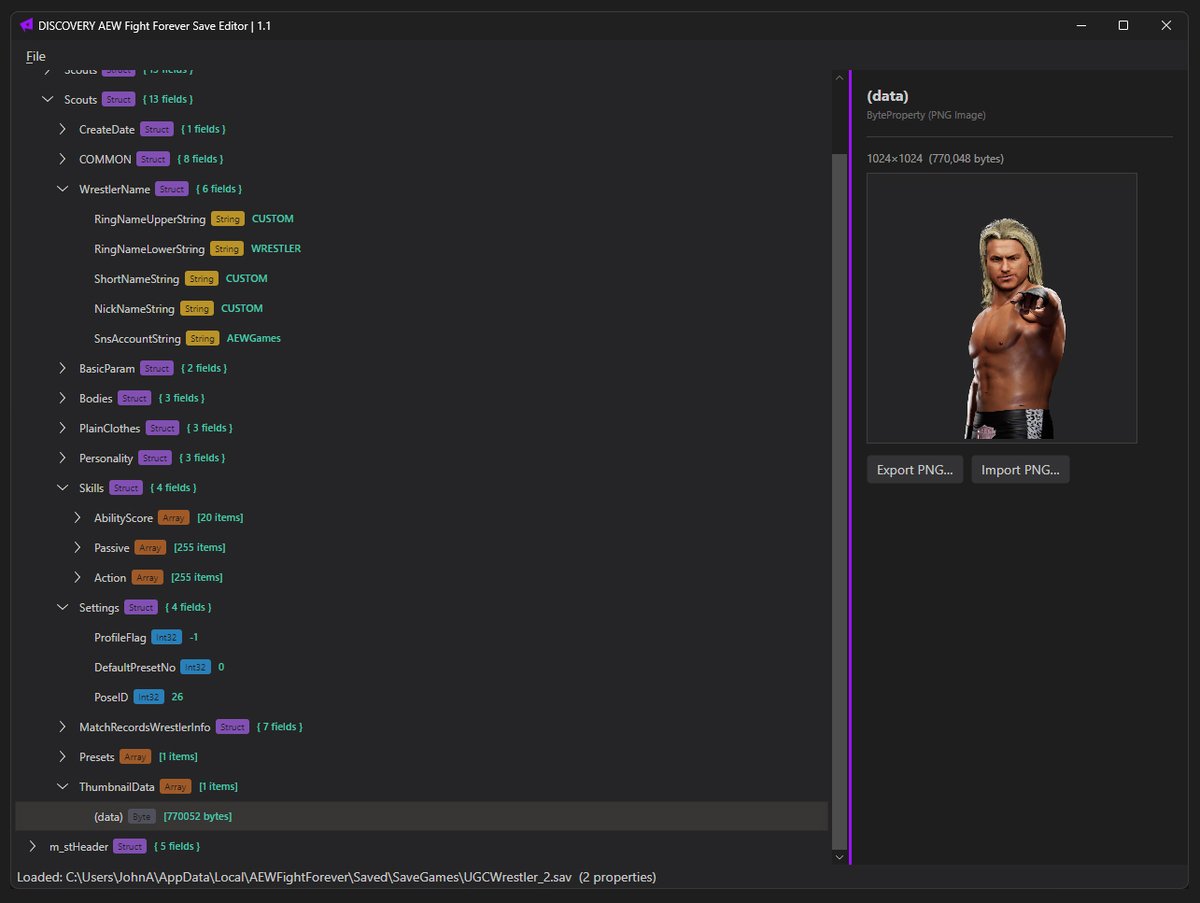Click the ByteProperty (PNG Image) label
Screen dimensions: 1200x903
tap(926, 115)
